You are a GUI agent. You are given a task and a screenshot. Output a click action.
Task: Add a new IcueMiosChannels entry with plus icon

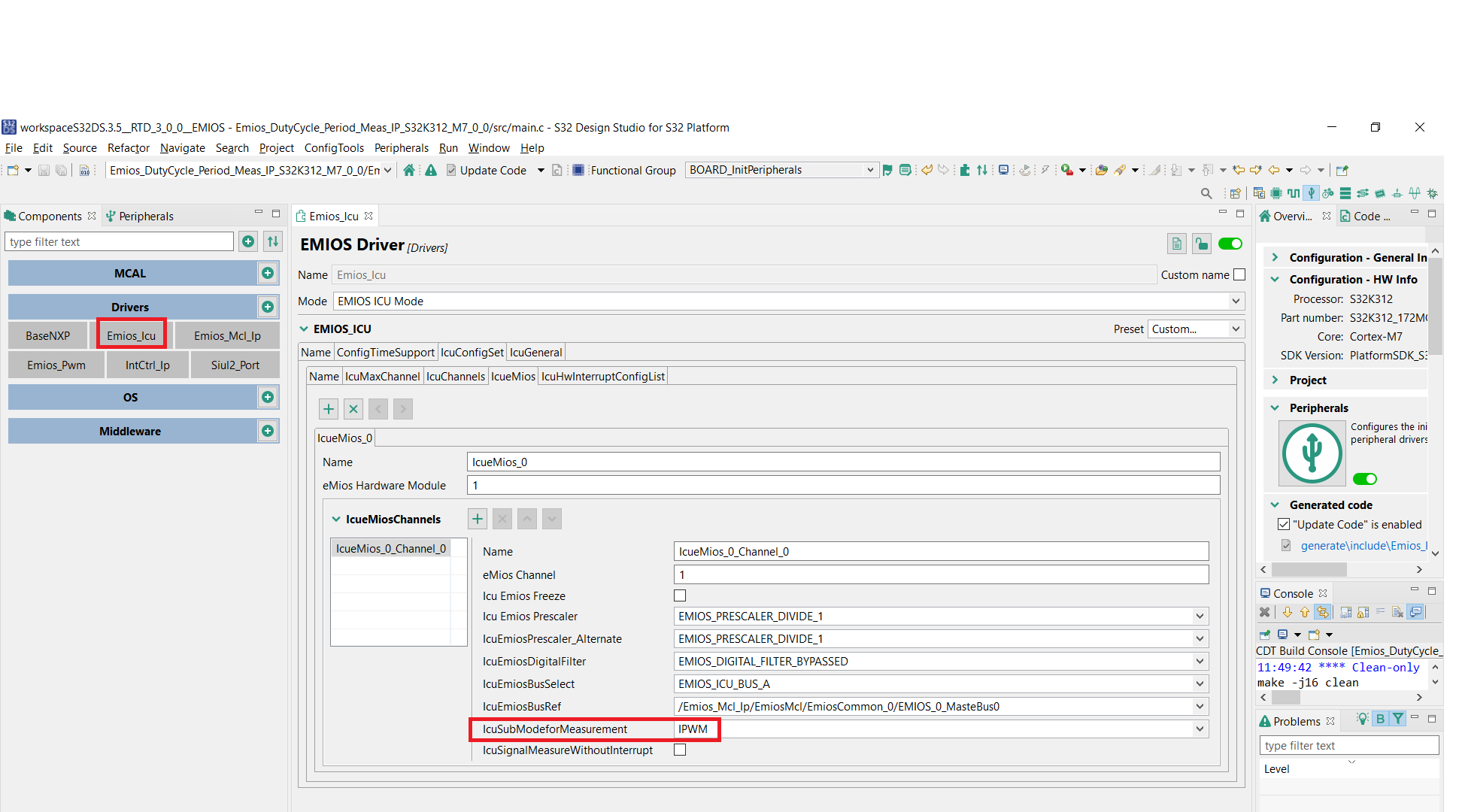tap(477, 518)
